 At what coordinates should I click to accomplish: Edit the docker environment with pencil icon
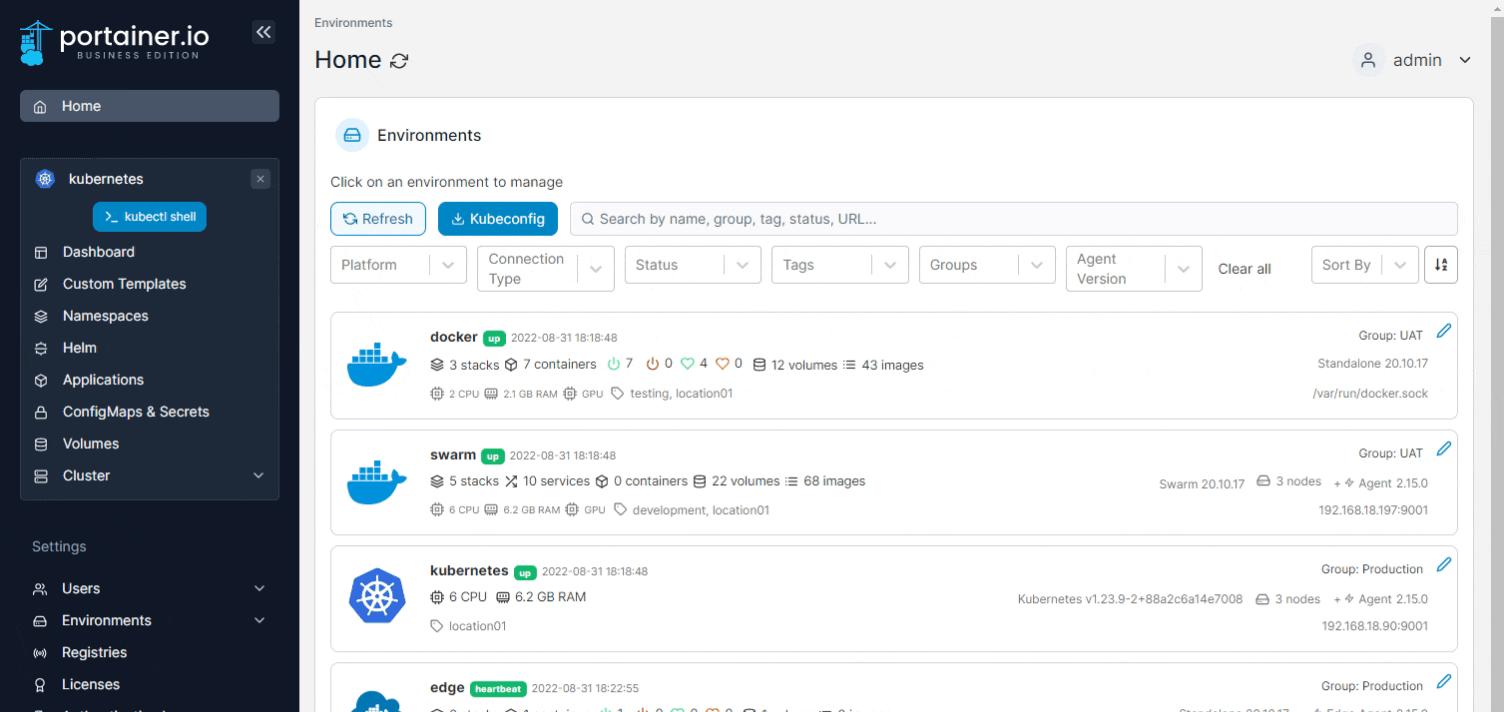point(1443,331)
